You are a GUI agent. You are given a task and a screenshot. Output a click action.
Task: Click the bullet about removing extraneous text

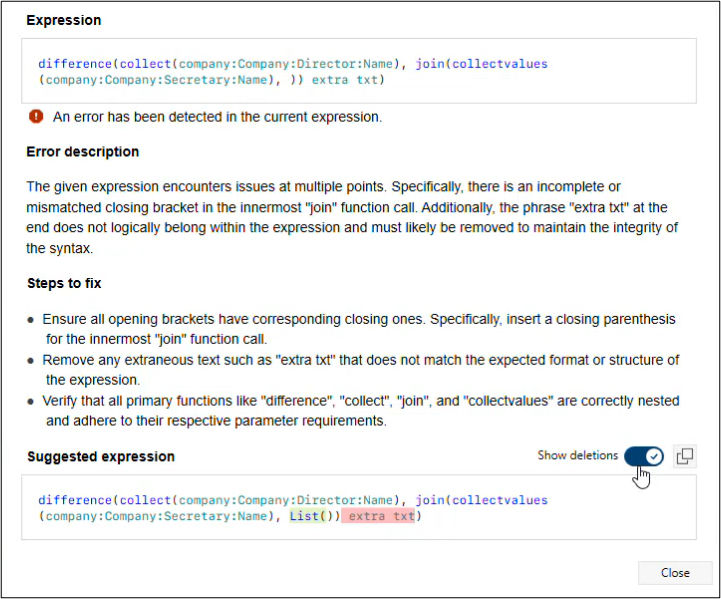pyautogui.click(x=360, y=360)
